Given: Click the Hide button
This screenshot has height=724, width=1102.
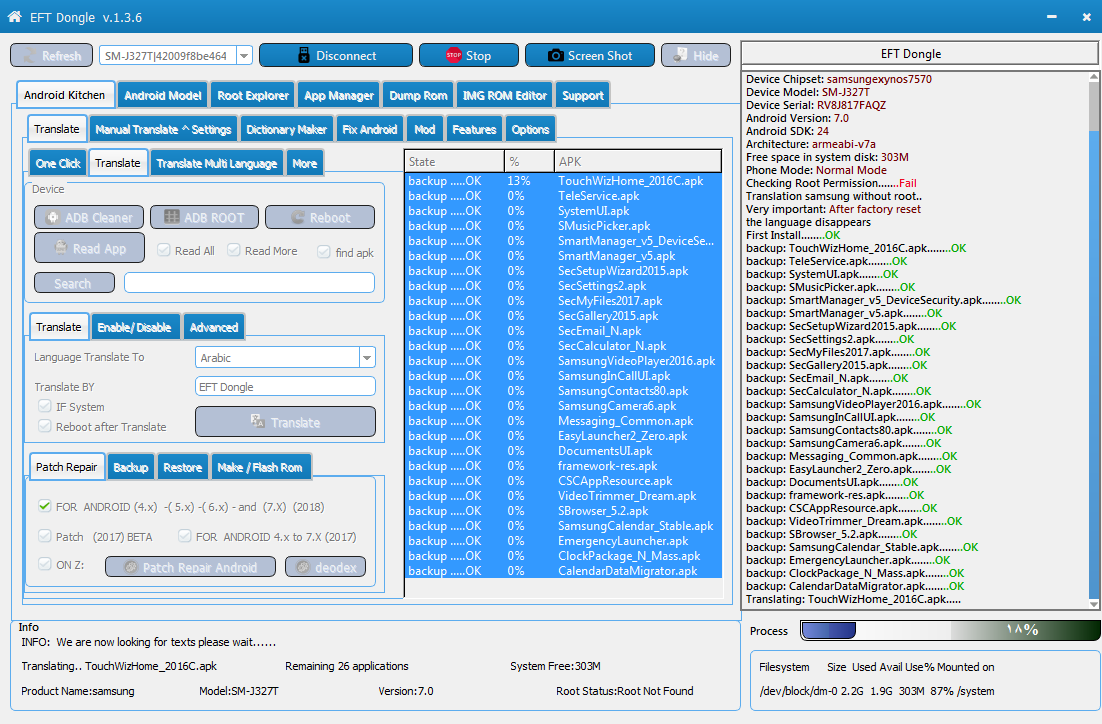Looking at the screenshot, I should point(696,56).
